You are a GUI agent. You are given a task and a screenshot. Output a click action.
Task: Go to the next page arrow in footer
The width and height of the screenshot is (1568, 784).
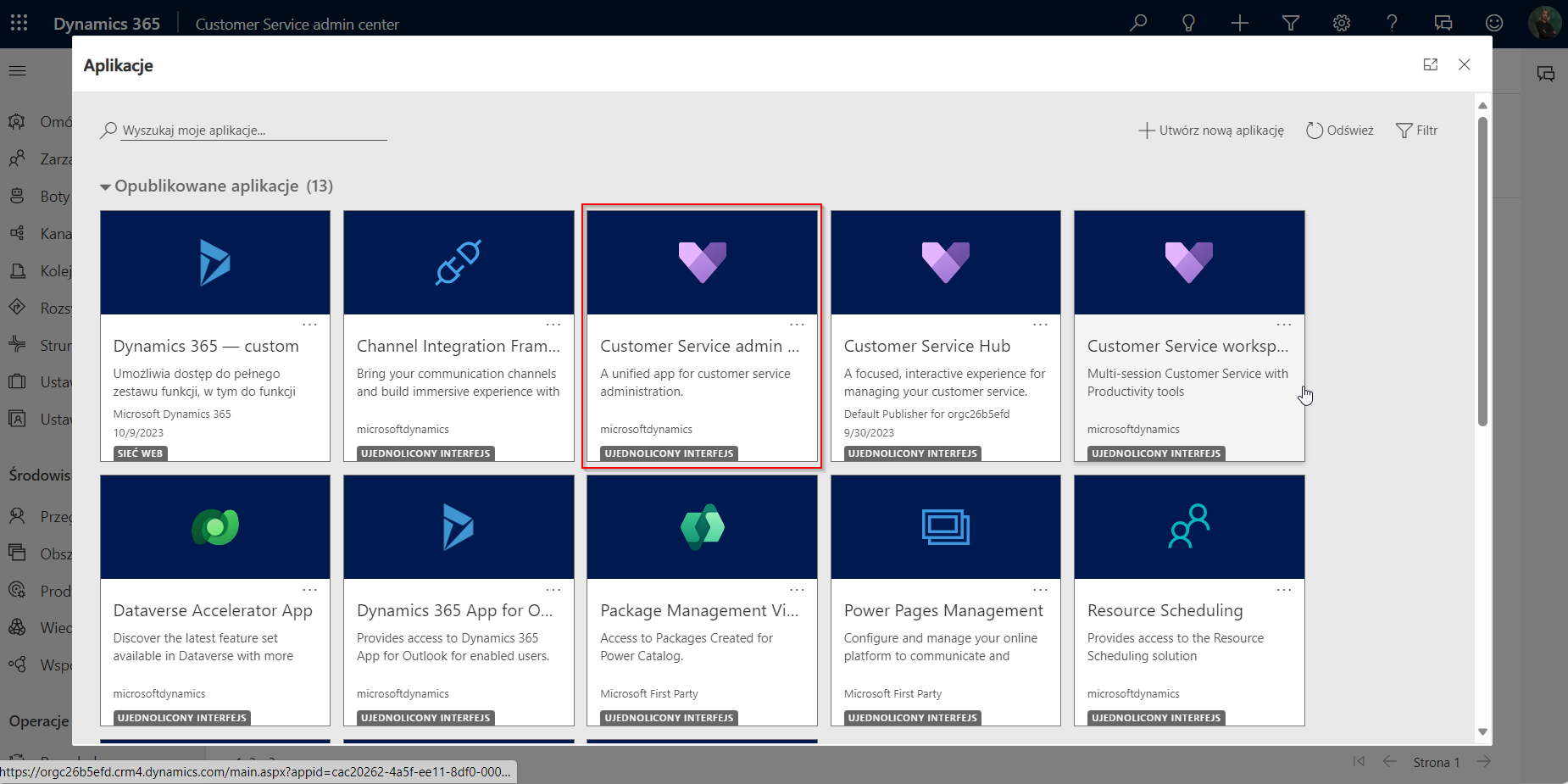click(x=1483, y=761)
